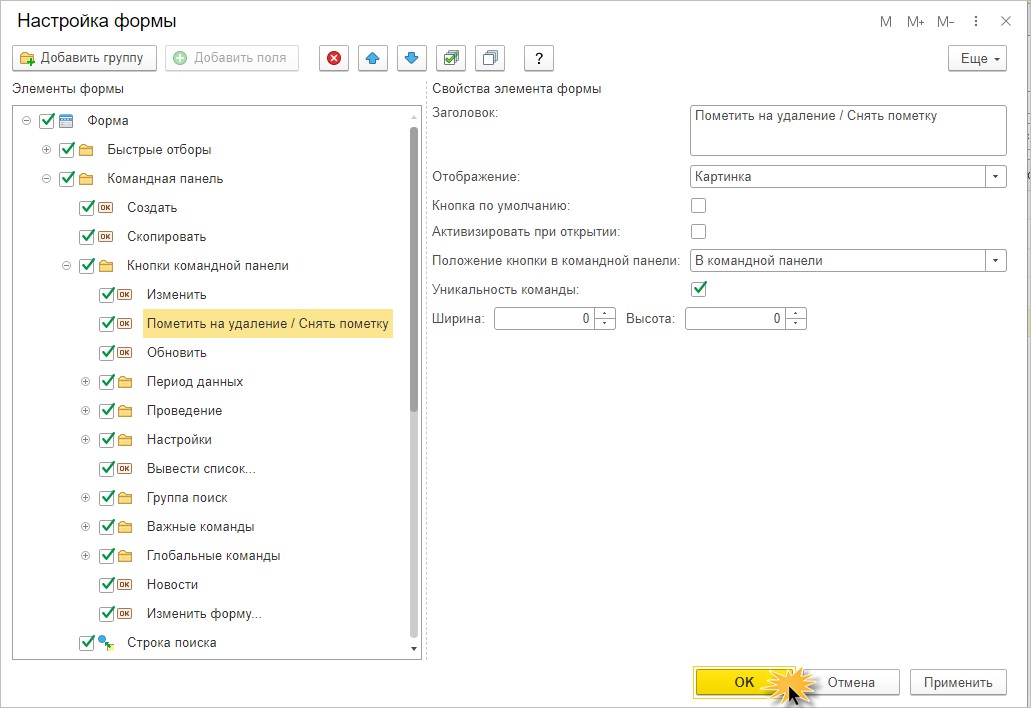This screenshot has height=708, width=1031.
Task: Increase the 'Ширина' value with stepper
Action: pyautogui.click(x=605, y=314)
